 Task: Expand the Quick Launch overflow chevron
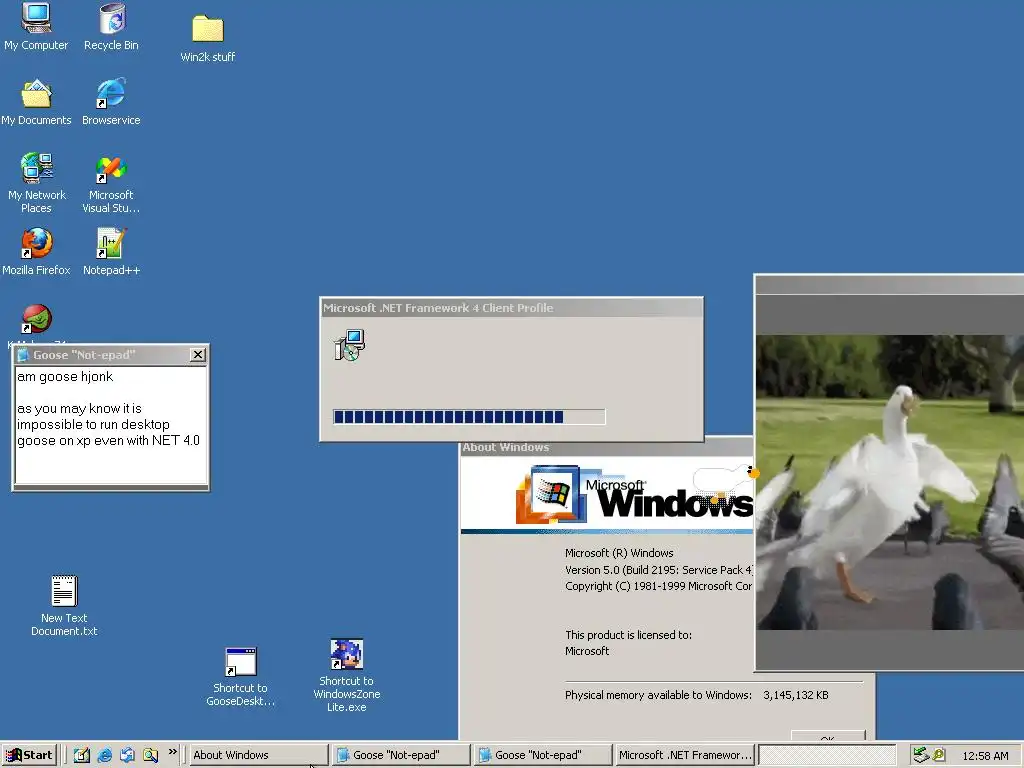pos(172,752)
